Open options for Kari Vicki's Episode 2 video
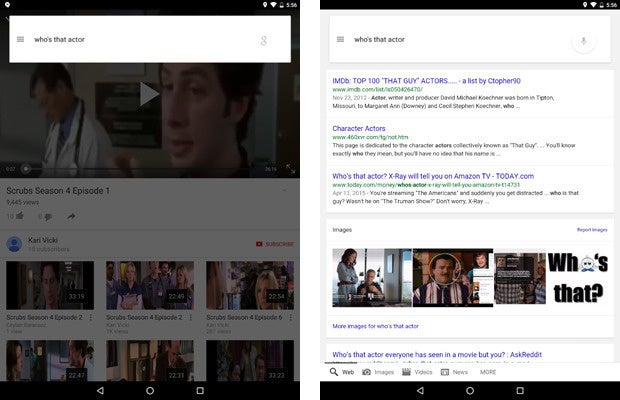The image size is (620, 400). pyautogui.click(x=191, y=317)
